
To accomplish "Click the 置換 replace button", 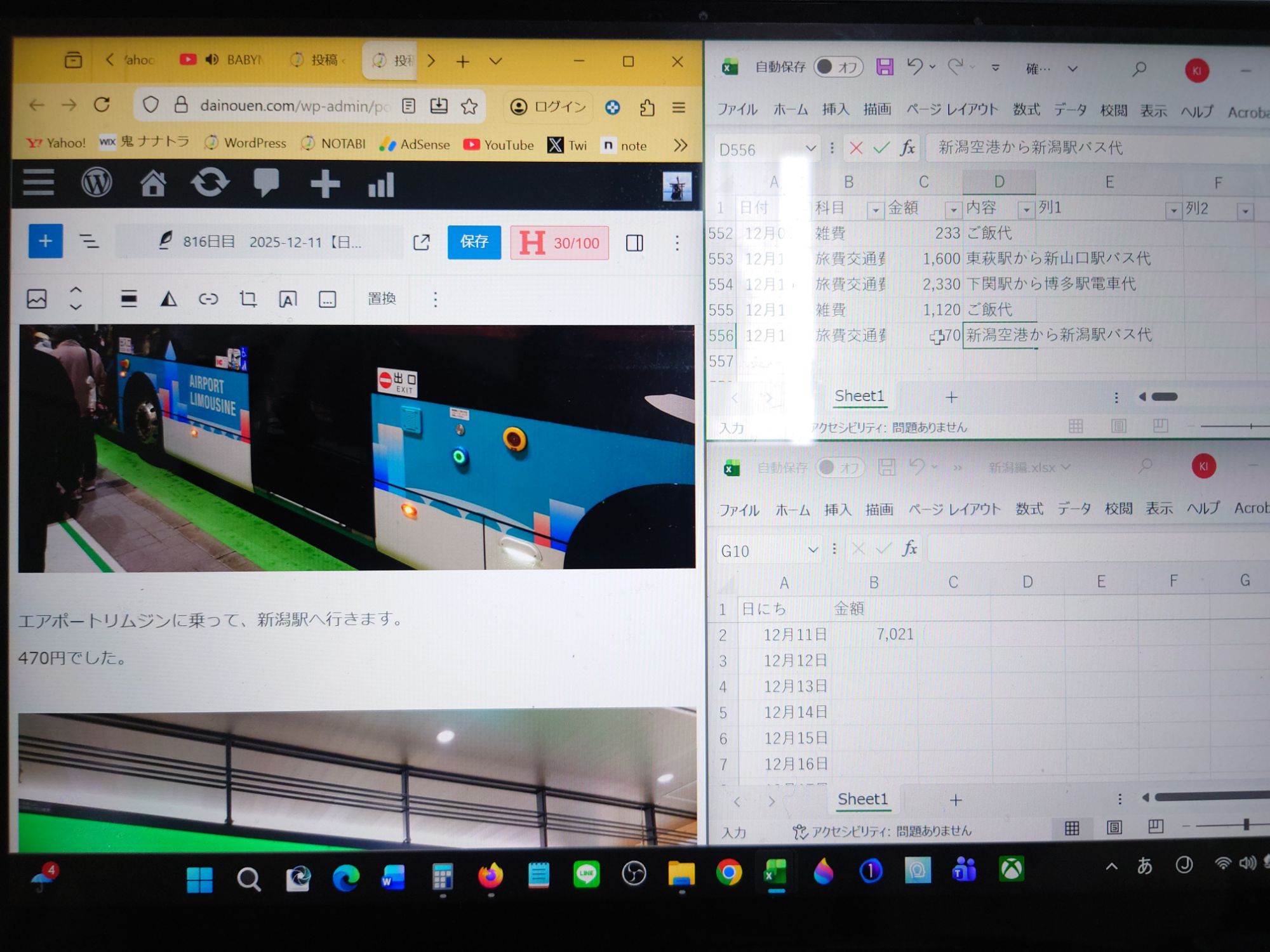I will pyautogui.click(x=382, y=299).
